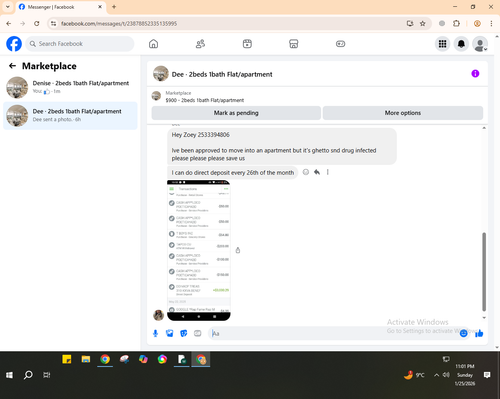Click the Mark as pending button

click(x=236, y=113)
